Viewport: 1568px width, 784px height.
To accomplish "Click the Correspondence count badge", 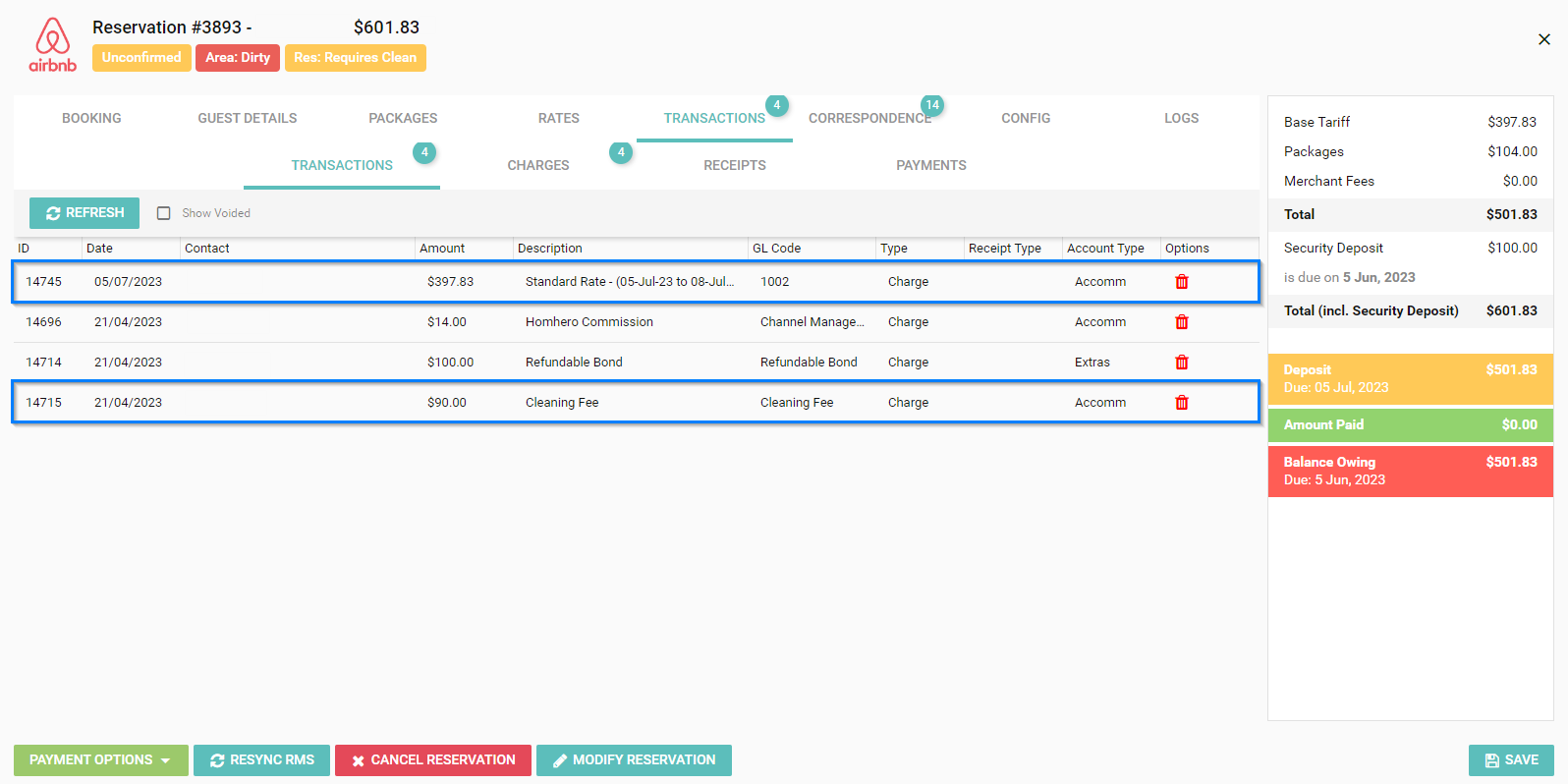I will point(931,105).
